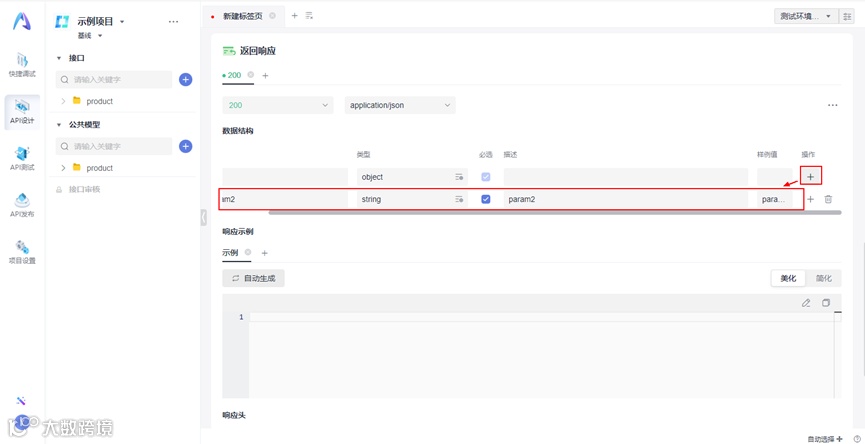Collapse the 接口 section
This screenshot has height=444, width=865.
(x=59, y=58)
